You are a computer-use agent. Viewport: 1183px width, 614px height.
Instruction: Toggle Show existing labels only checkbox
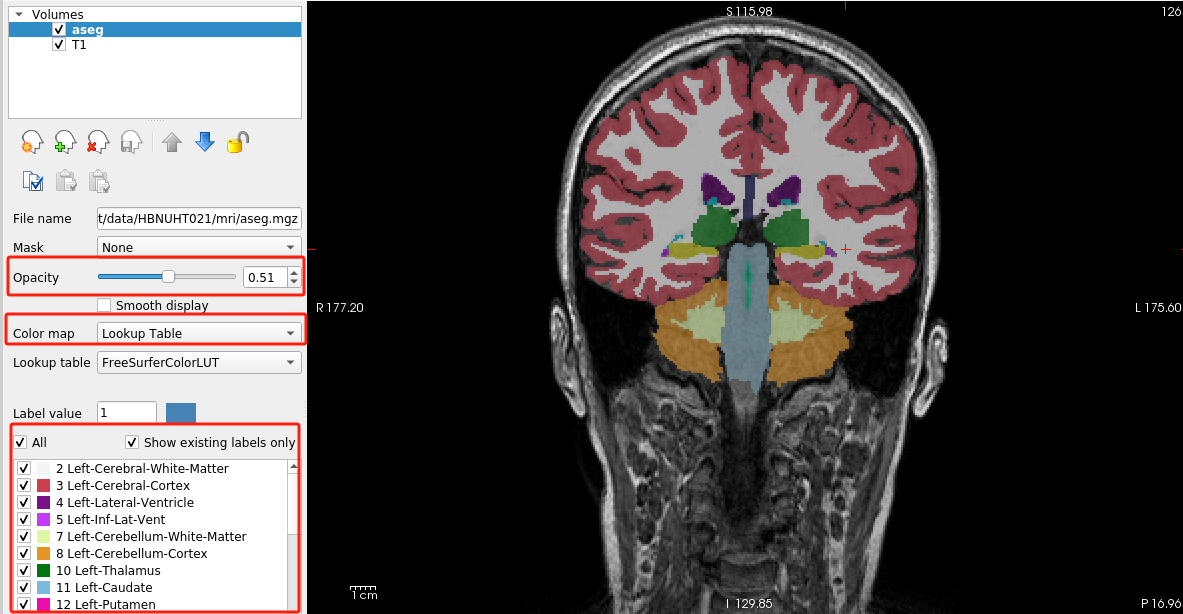[x=132, y=442]
